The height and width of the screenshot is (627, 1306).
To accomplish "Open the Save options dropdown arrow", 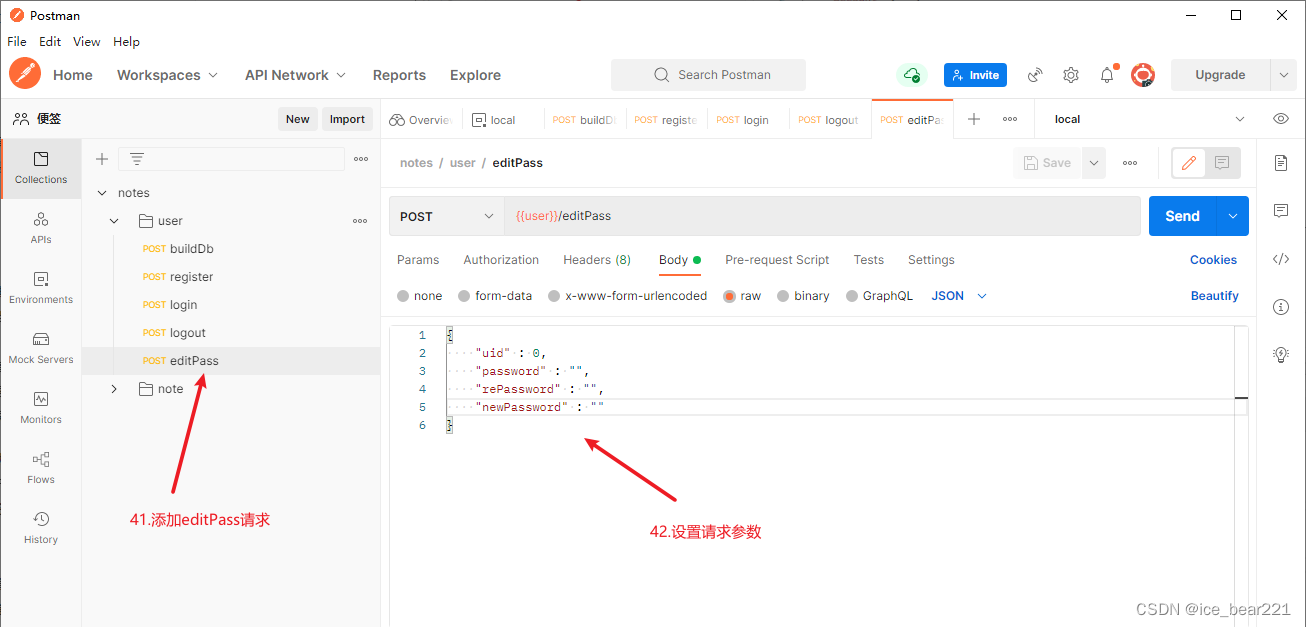I will click(x=1094, y=163).
